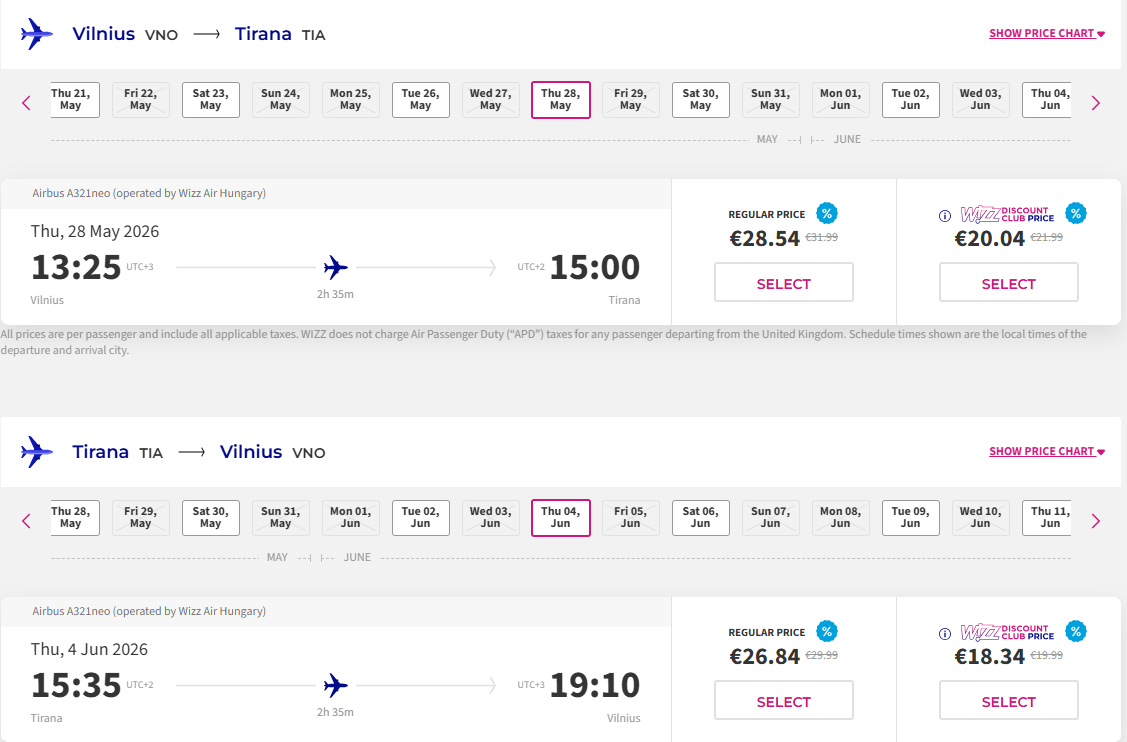Expand the outbound Show Price Chart
The height and width of the screenshot is (742, 1127).
click(1046, 33)
